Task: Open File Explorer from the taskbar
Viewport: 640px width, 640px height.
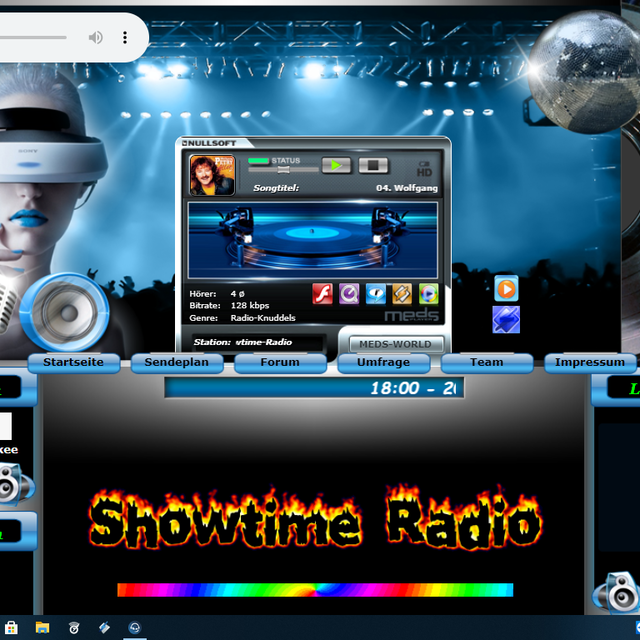Action: click(x=42, y=628)
